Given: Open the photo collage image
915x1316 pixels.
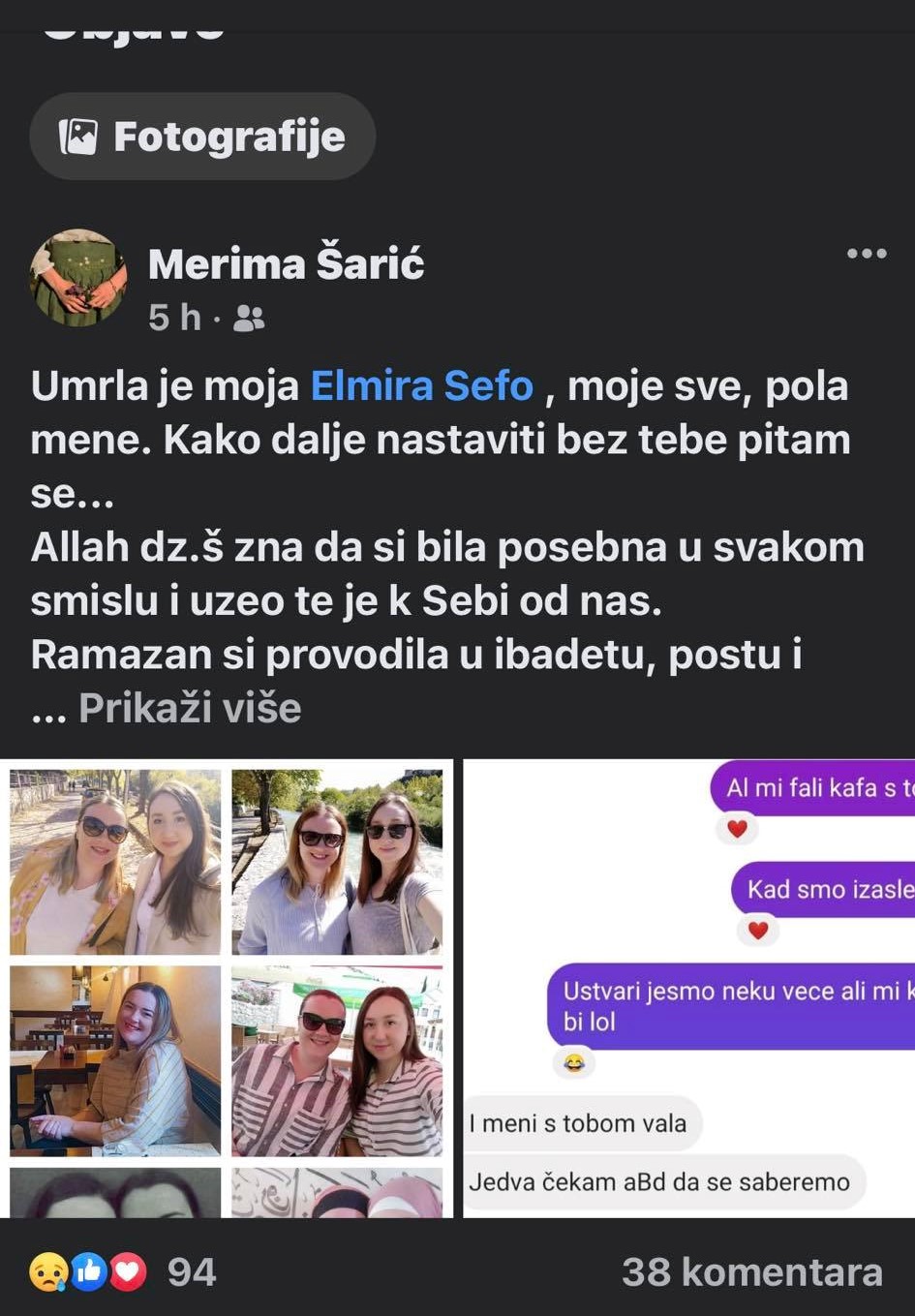Looking at the screenshot, I should [x=227, y=988].
